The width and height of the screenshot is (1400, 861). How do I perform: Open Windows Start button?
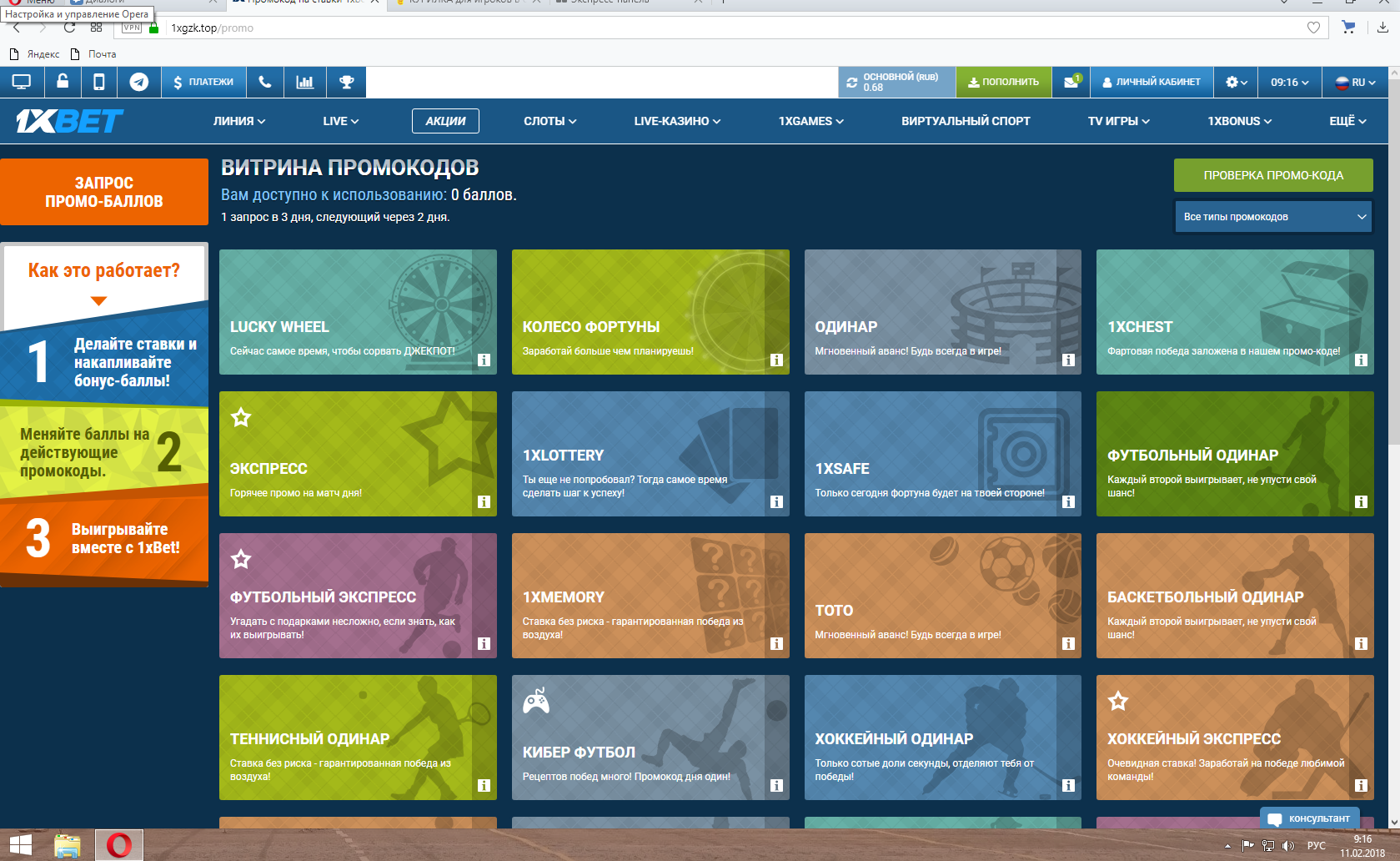click(x=20, y=845)
